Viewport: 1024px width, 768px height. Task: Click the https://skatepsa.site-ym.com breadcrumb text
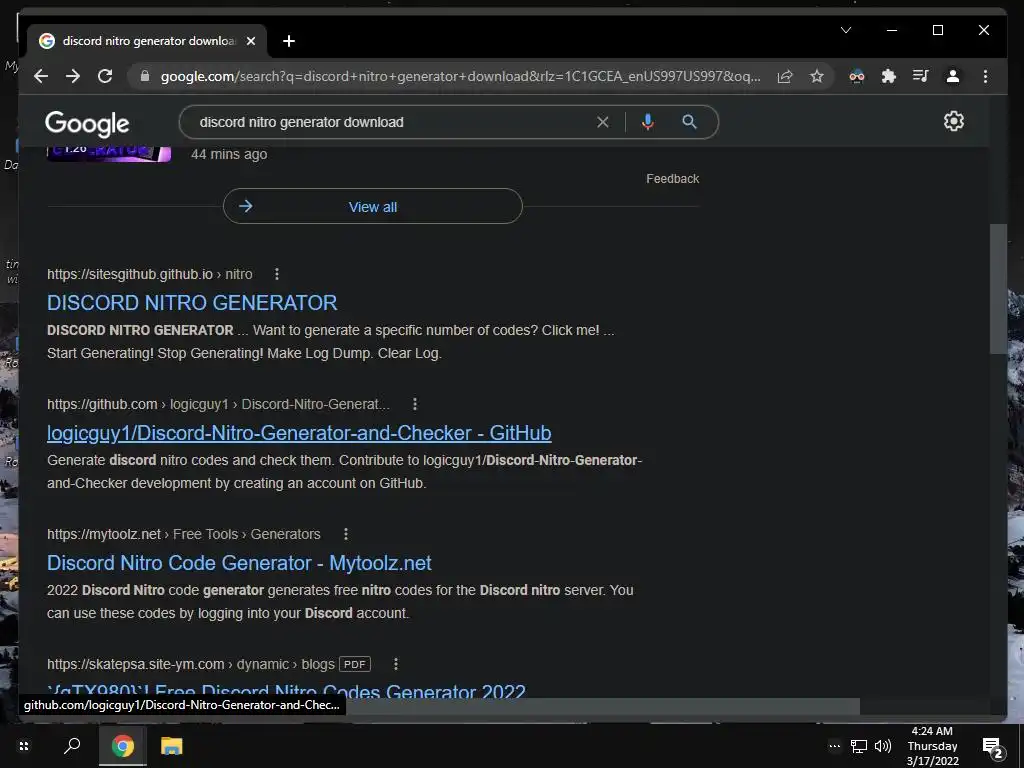[136, 664]
